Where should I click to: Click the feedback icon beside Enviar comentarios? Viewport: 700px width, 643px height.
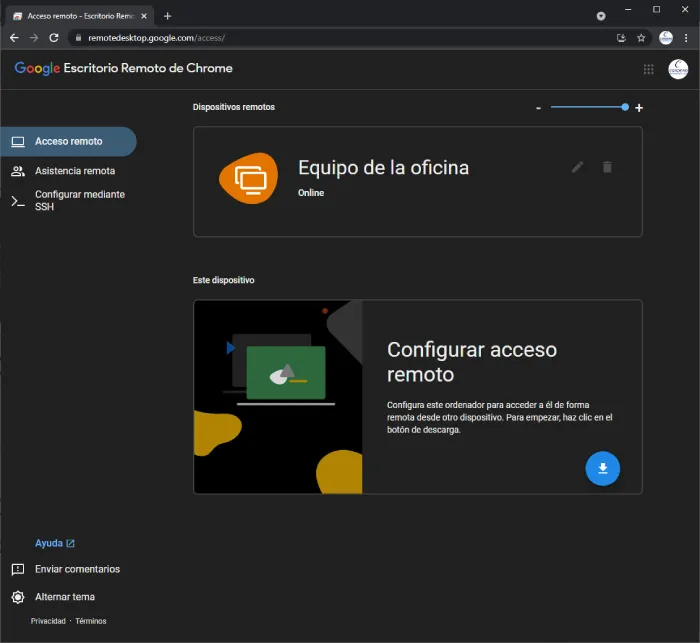coord(18,569)
